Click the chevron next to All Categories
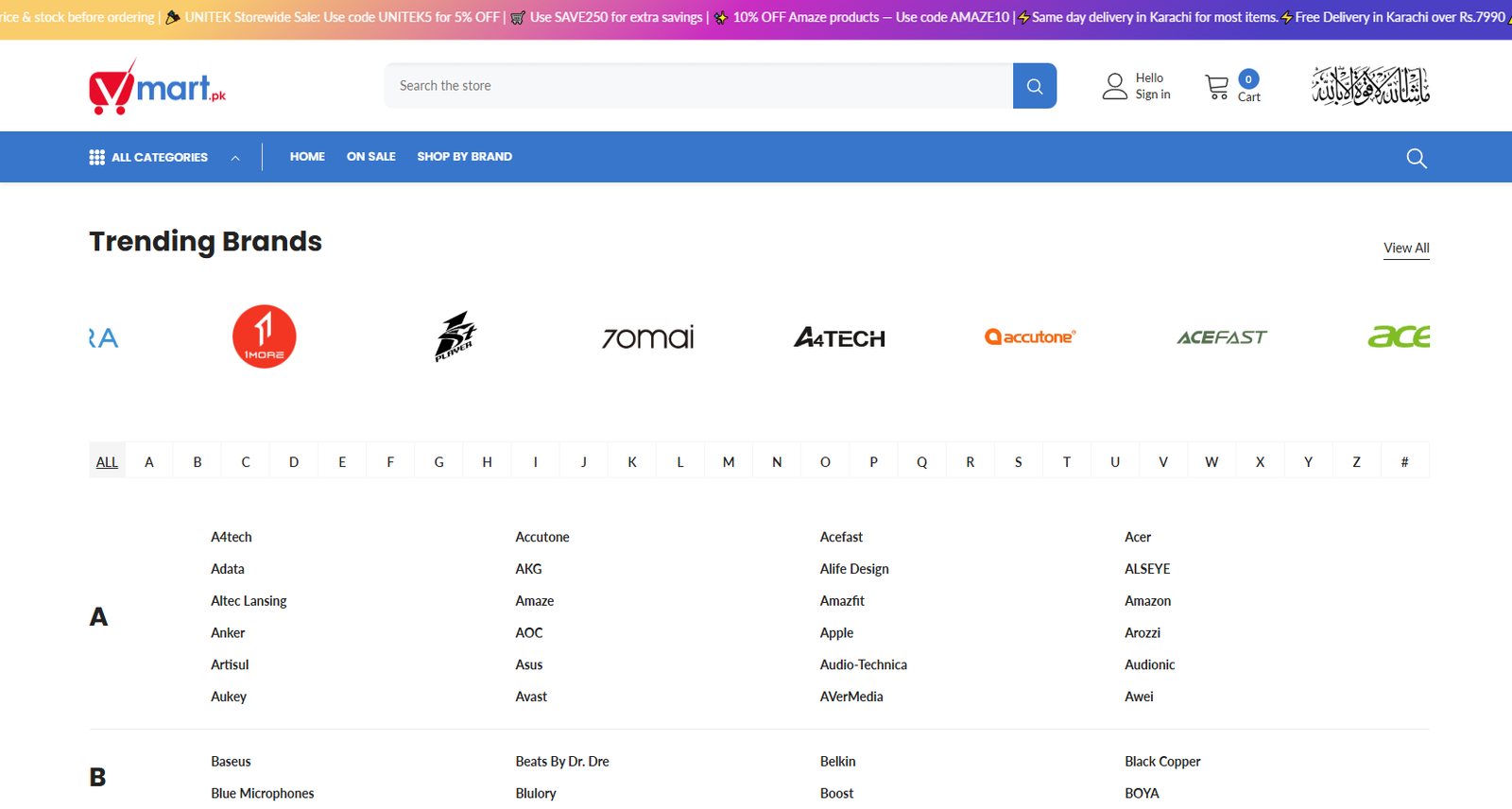Screen dimensions: 1512x809 pyautogui.click(x=235, y=158)
